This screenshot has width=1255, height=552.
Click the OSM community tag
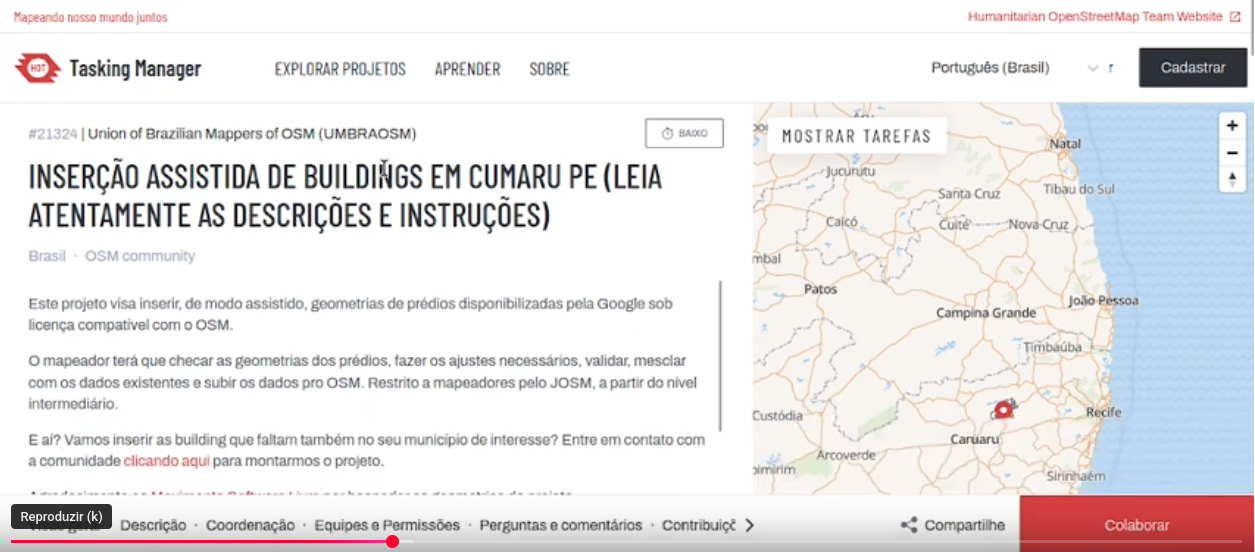click(x=140, y=256)
